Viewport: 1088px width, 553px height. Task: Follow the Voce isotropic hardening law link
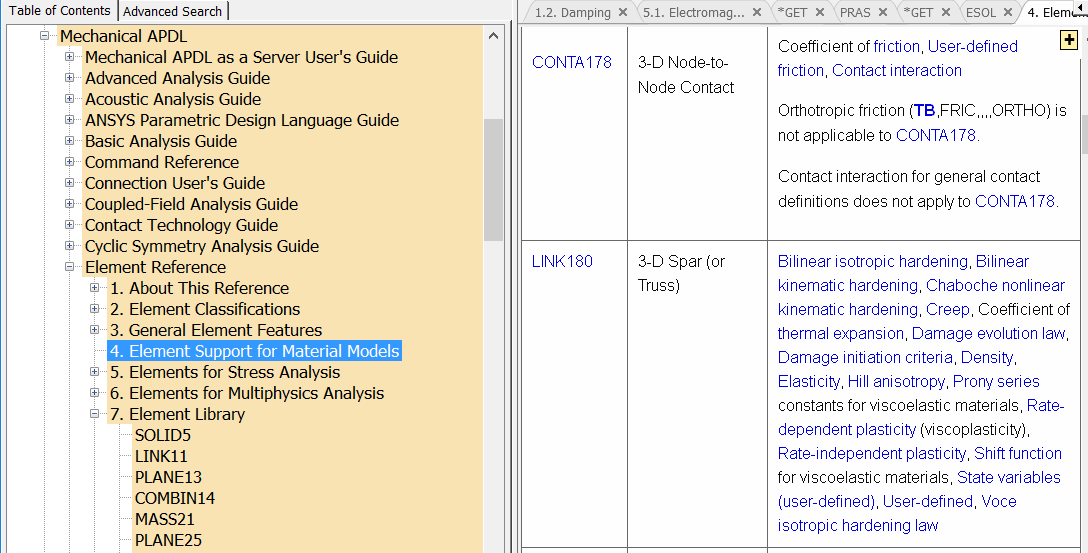click(897, 514)
